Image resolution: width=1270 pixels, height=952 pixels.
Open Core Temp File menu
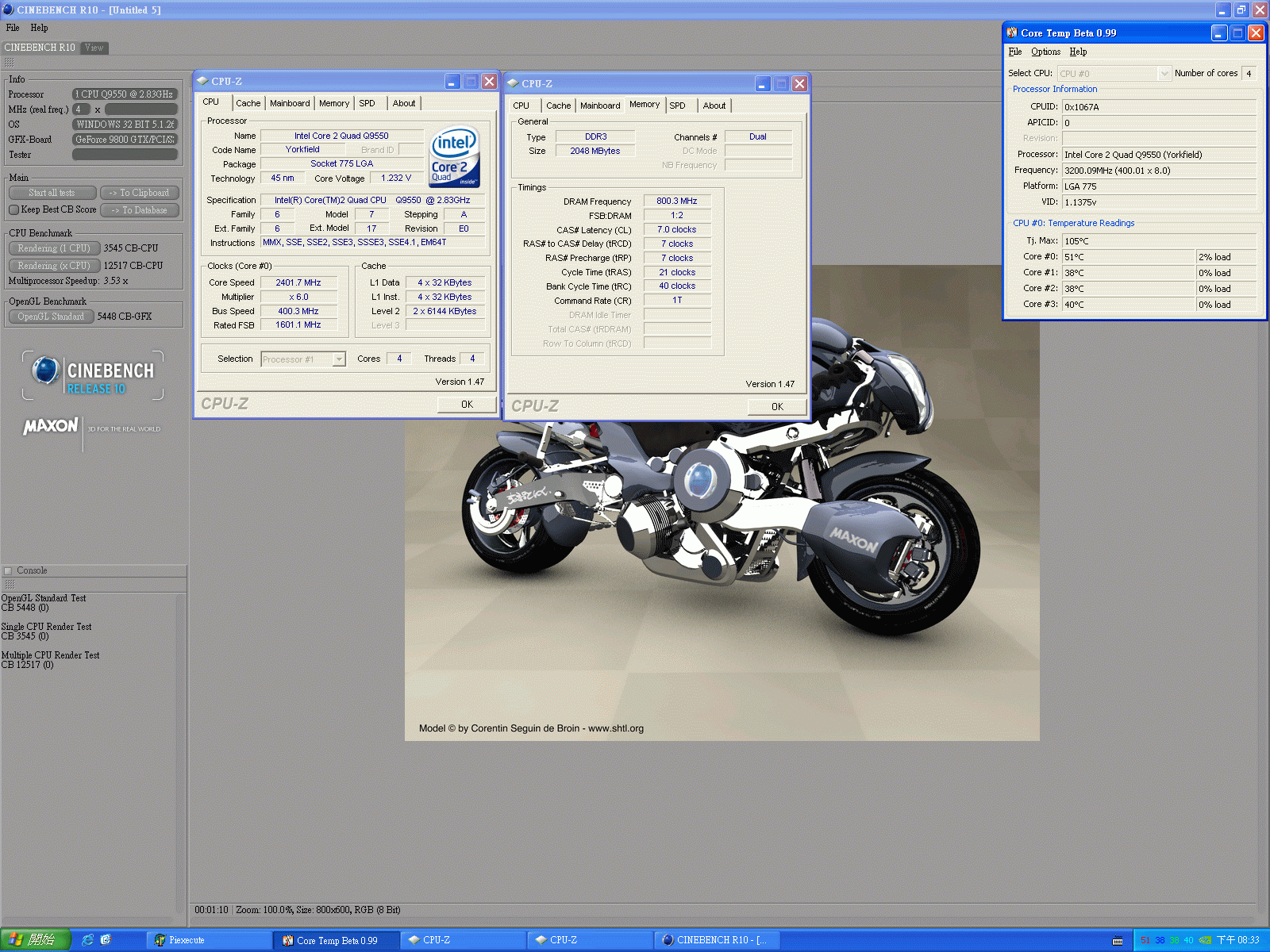coord(1015,52)
